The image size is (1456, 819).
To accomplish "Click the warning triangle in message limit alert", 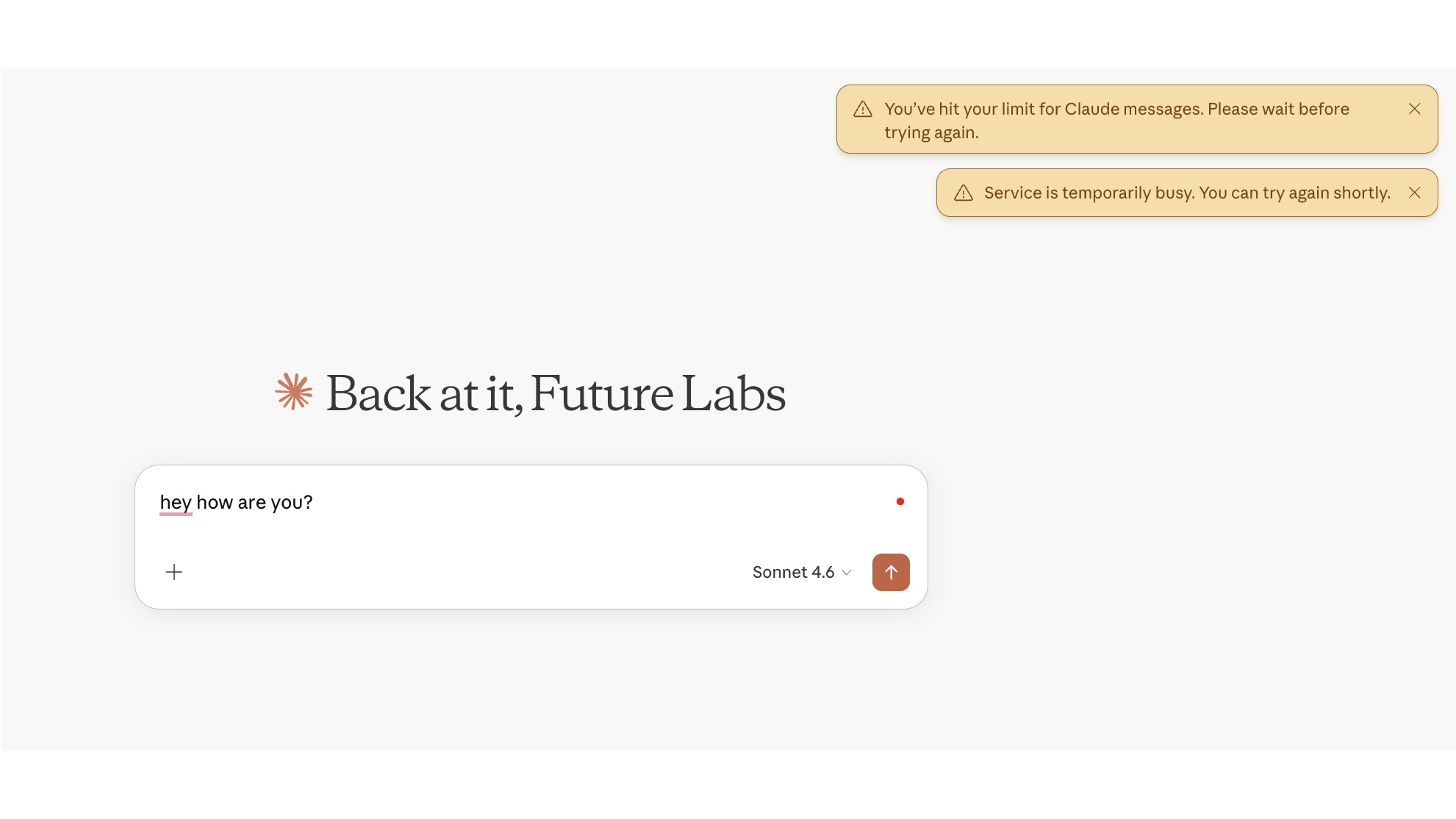I will pos(863,110).
